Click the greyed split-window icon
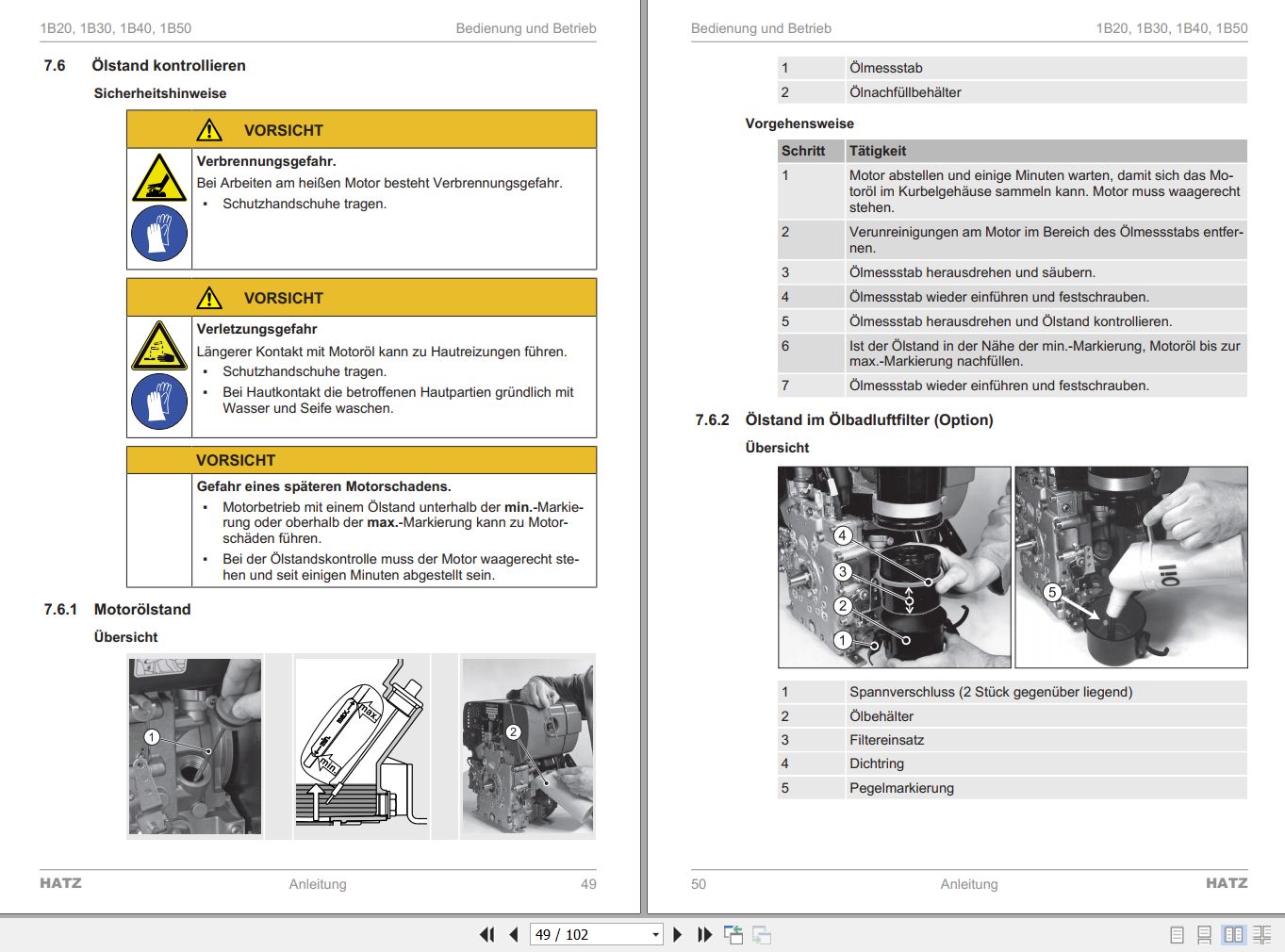1285x952 pixels. coord(761,934)
